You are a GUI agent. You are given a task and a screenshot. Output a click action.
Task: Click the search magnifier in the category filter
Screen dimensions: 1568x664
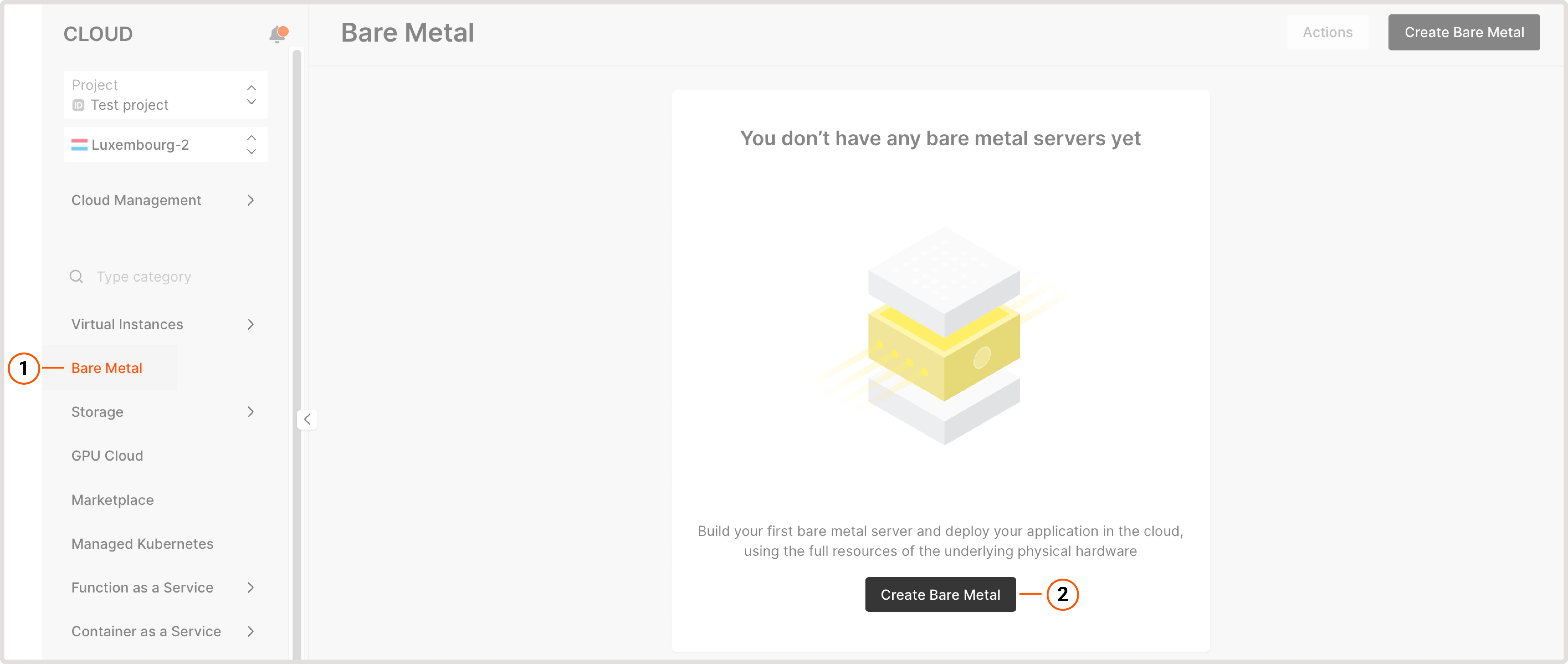coord(77,276)
